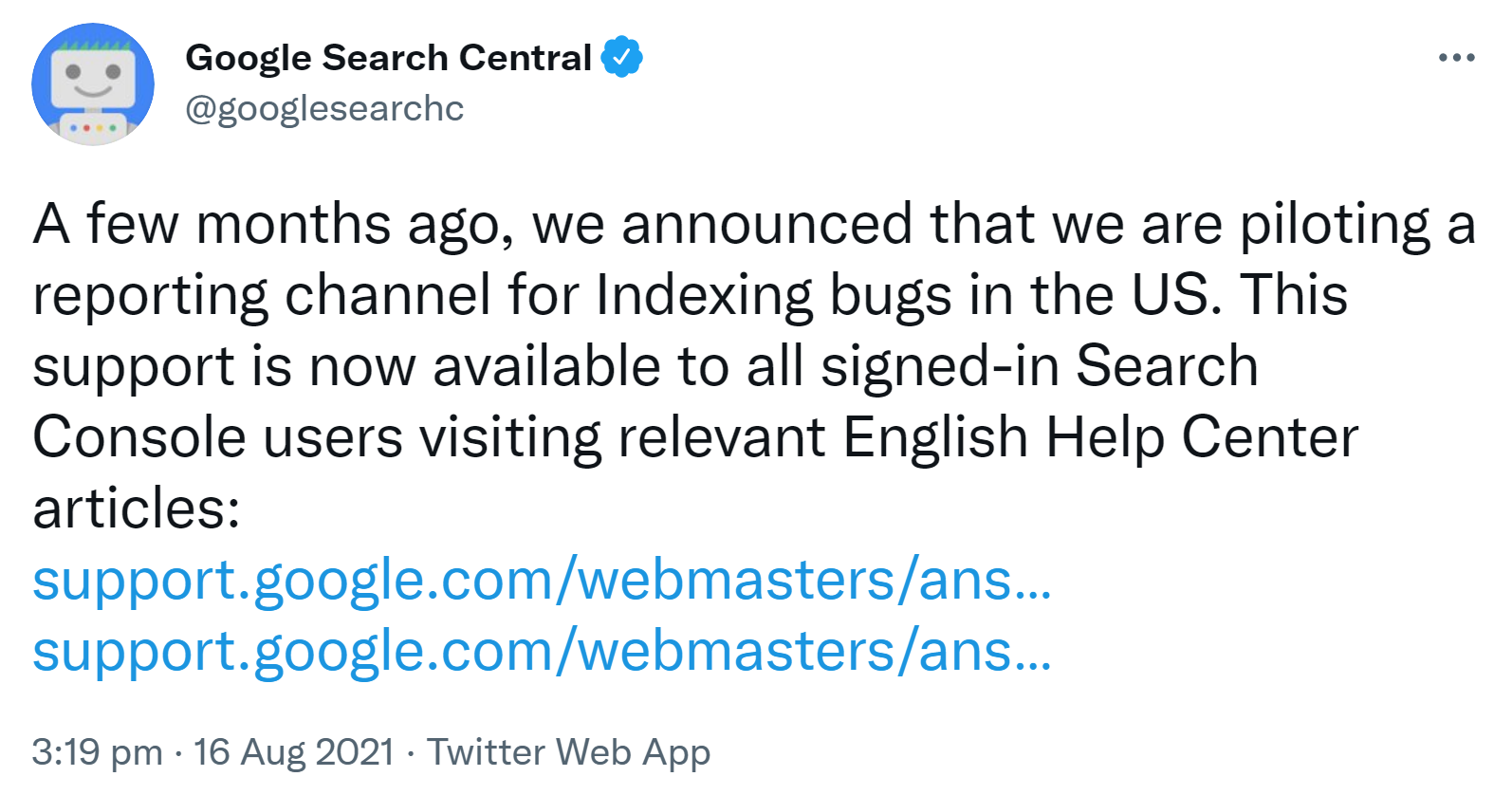Click the Twitter Web App source label
1512x795 pixels.
(569, 751)
